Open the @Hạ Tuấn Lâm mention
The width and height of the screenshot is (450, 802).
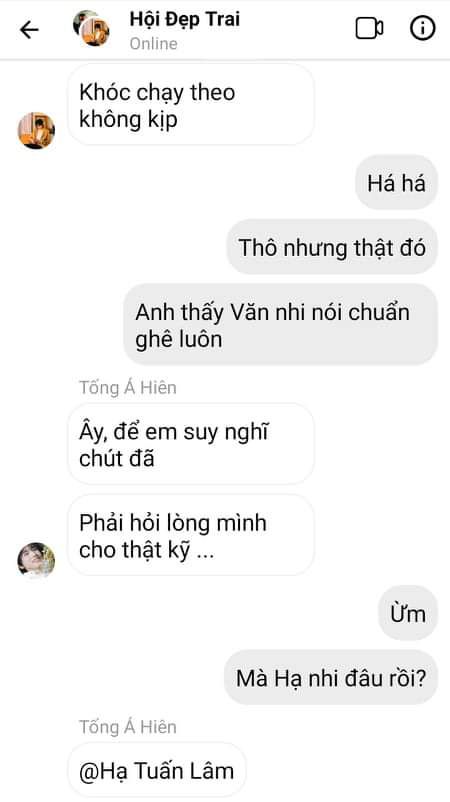click(156, 770)
